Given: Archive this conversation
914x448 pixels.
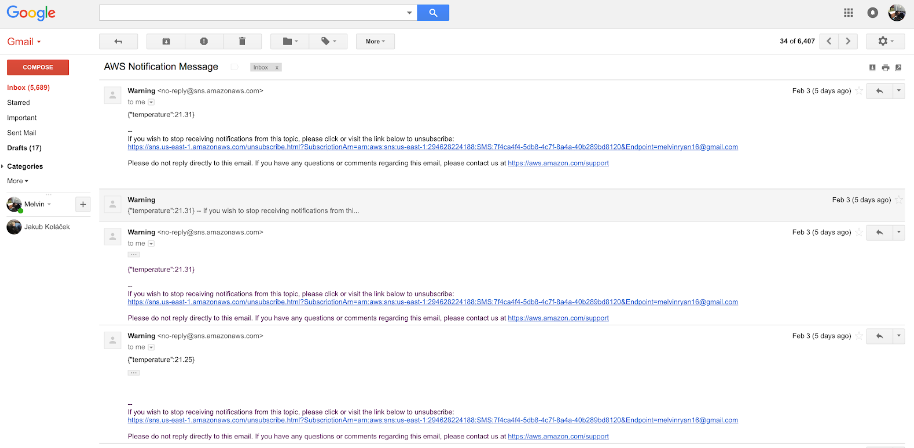Looking at the screenshot, I should coord(166,41).
